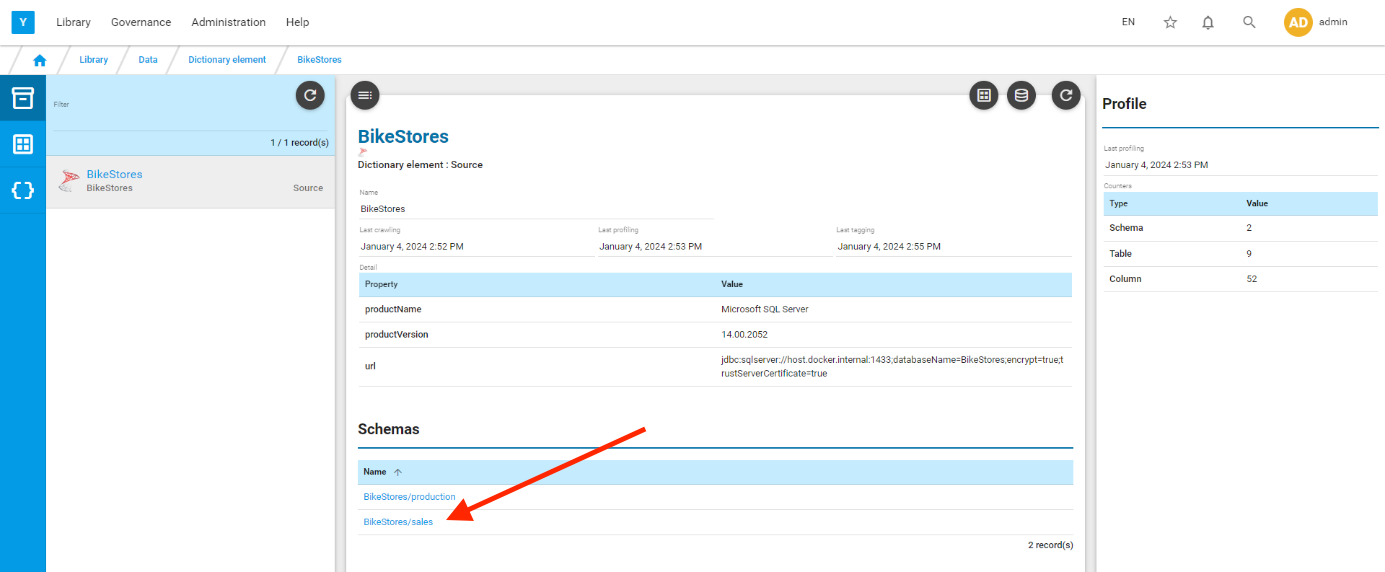Image resolution: width=1385 pixels, height=572 pixels.
Task: Select the grid sidebar icon
Action: coord(22,144)
